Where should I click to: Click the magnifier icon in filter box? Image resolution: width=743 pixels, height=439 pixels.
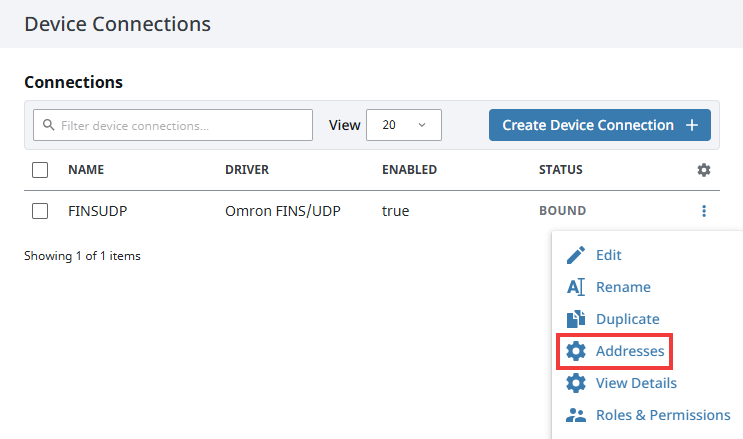pos(48,126)
